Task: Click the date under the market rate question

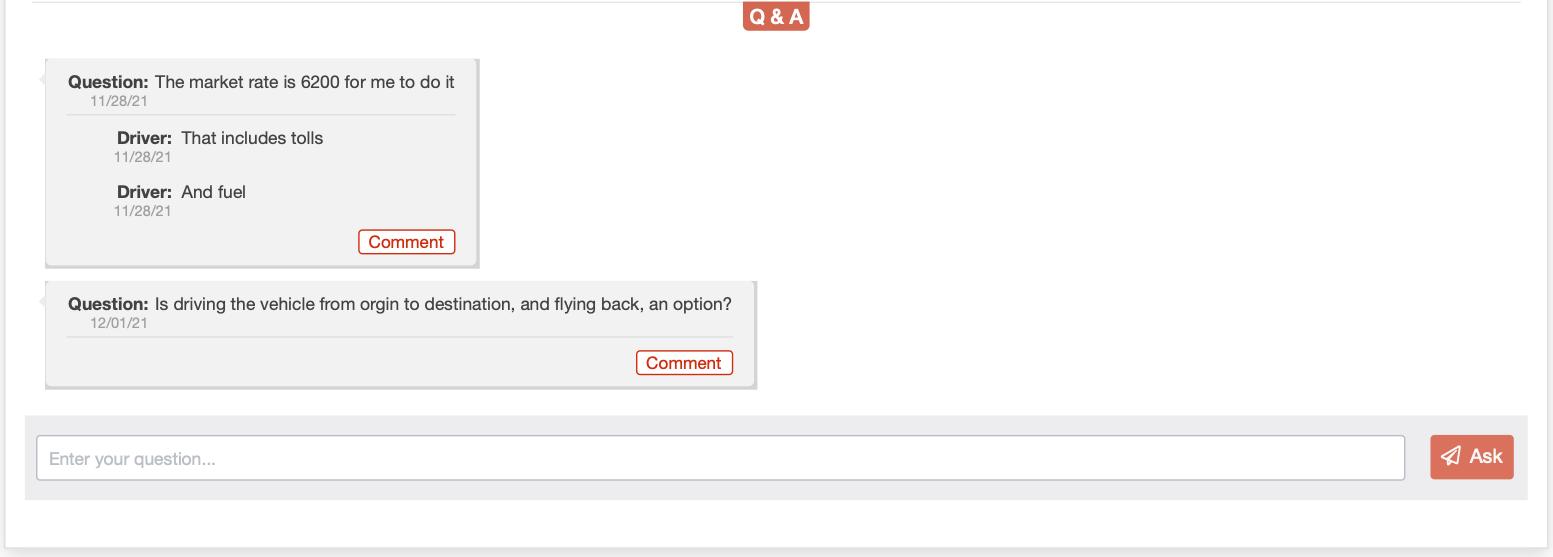Action: [119, 101]
